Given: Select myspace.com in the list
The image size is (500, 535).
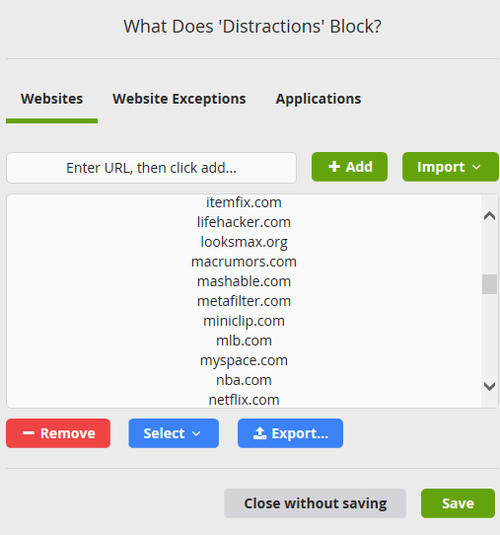Looking at the screenshot, I should click(x=244, y=361).
